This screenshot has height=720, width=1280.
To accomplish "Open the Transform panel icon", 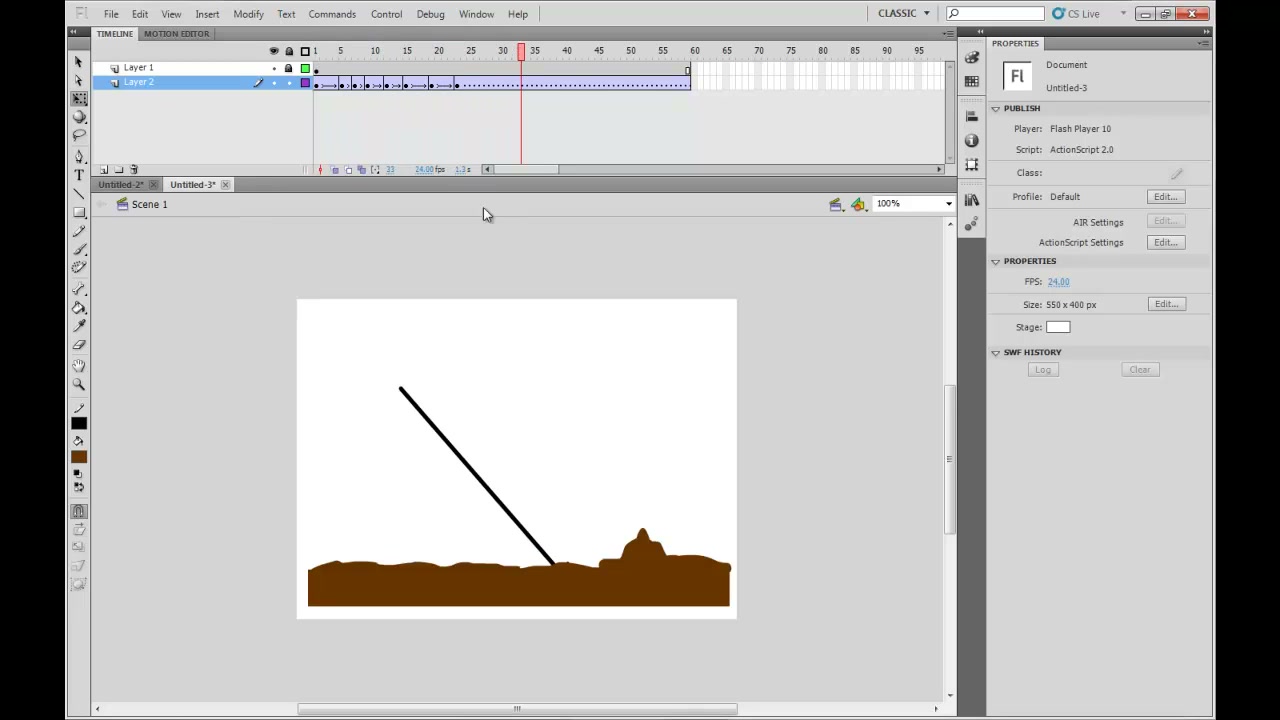I will pyautogui.click(x=971, y=165).
